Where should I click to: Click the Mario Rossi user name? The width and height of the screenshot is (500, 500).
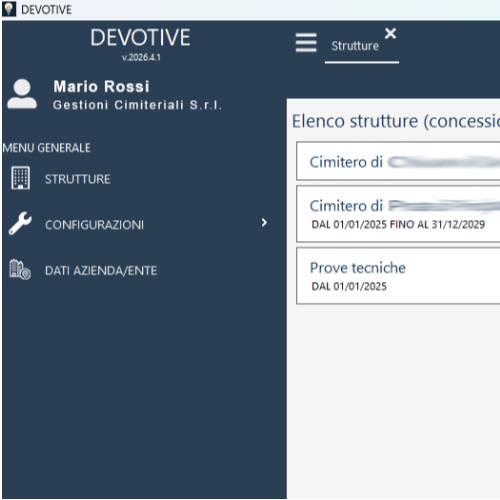click(101, 87)
